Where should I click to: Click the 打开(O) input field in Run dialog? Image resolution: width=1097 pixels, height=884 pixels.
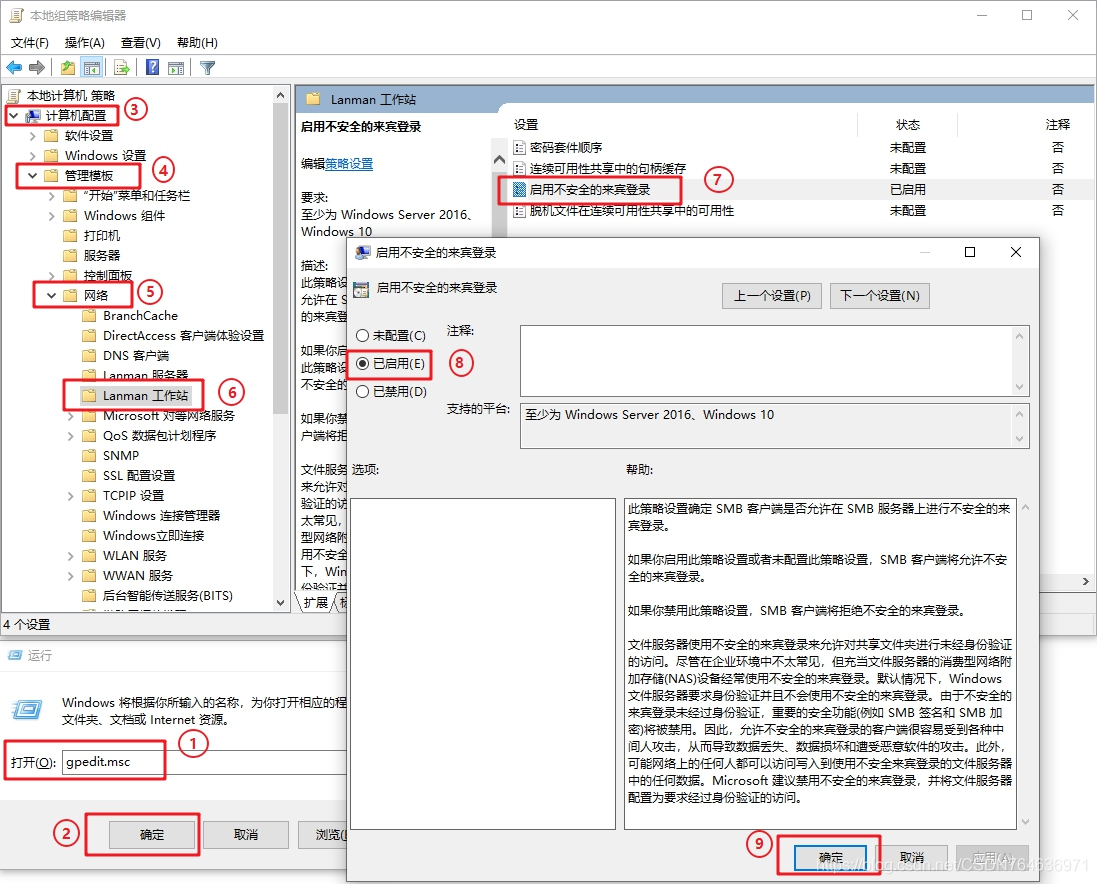tap(204, 762)
